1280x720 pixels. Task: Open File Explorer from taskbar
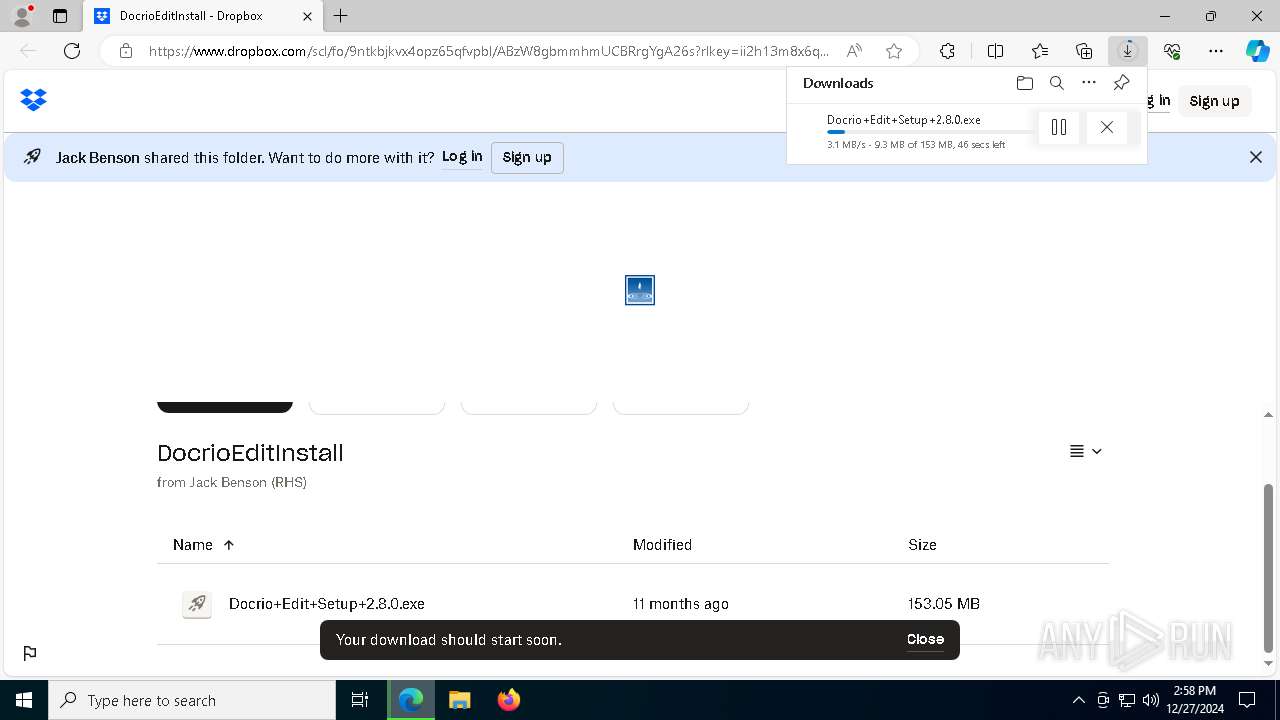[x=459, y=700]
